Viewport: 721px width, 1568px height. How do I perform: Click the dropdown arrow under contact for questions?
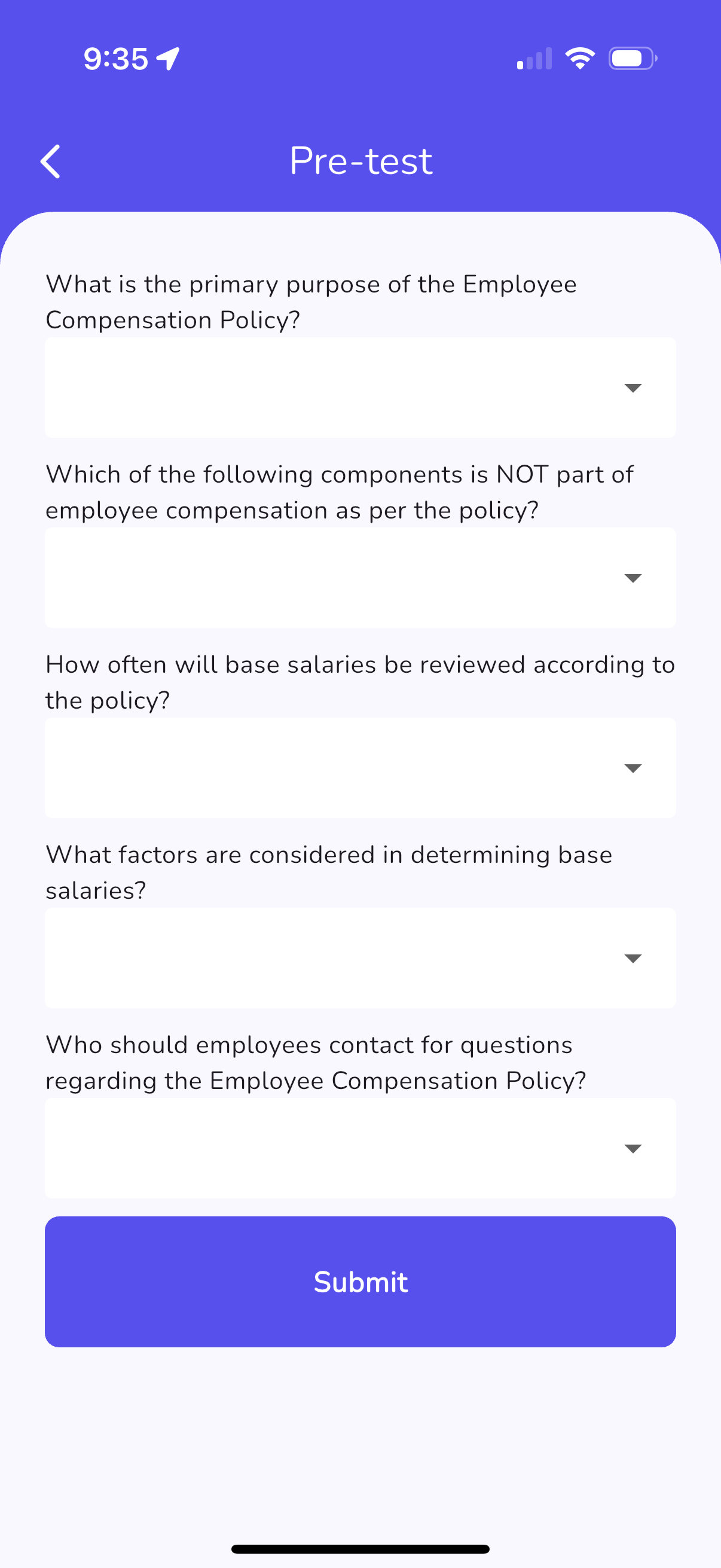(633, 1149)
